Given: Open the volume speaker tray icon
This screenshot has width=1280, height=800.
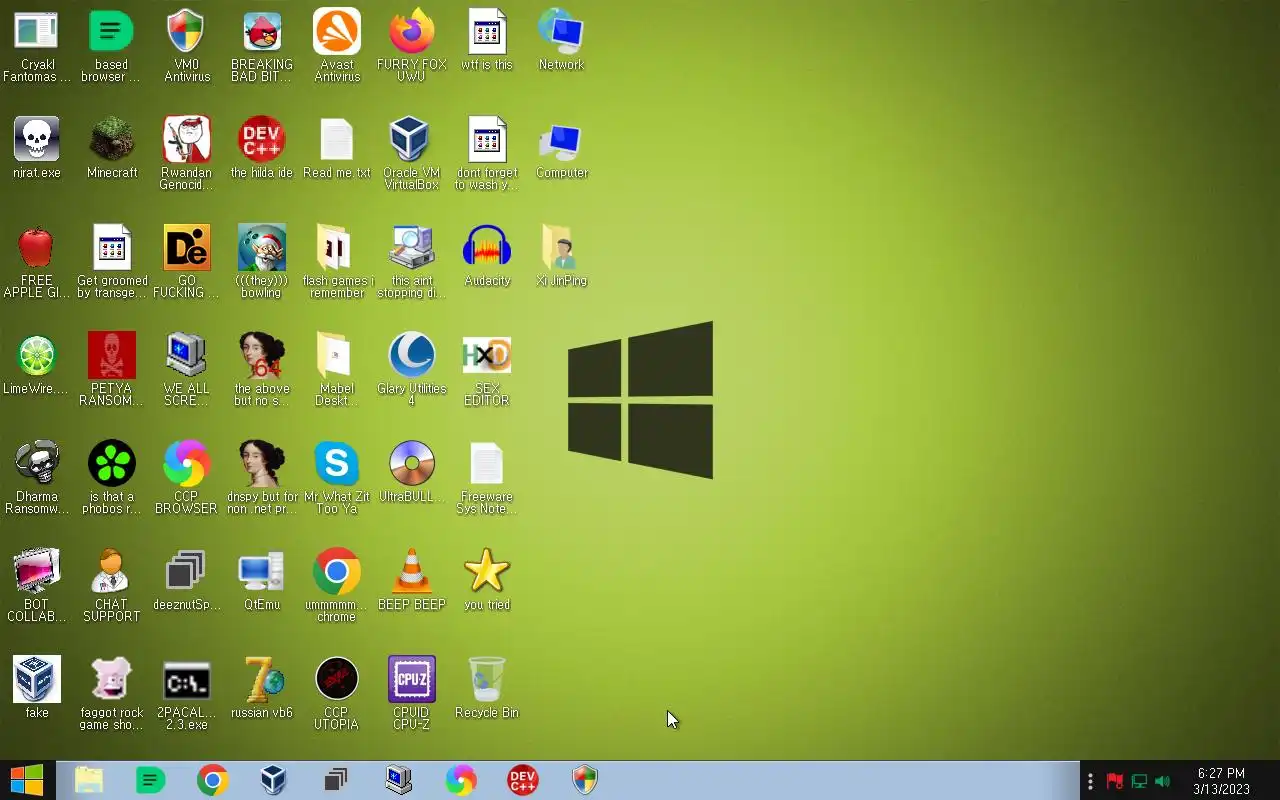Looking at the screenshot, I should coord(1162,781).
